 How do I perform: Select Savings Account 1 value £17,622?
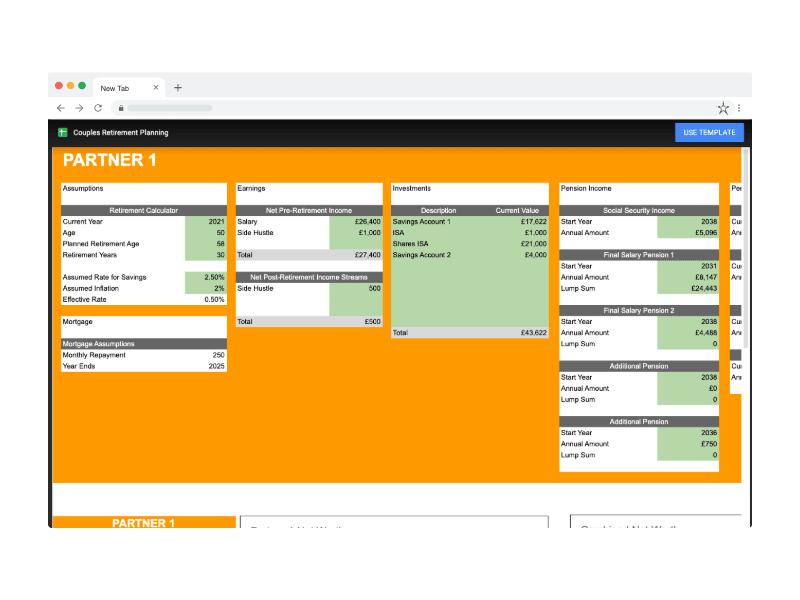534,222
